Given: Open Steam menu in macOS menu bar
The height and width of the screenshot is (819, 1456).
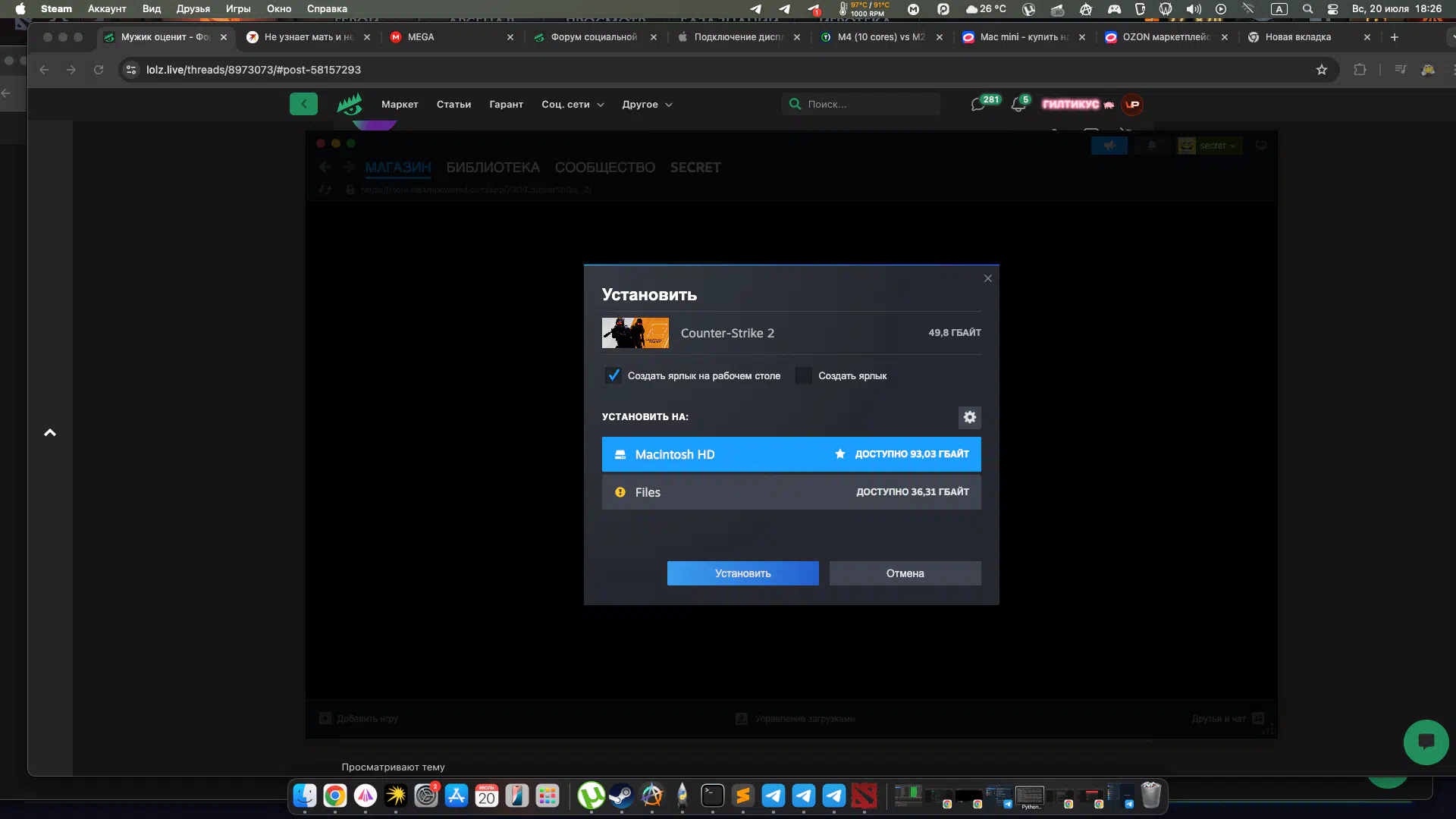Looking at the screenshot, I should 56,9.
